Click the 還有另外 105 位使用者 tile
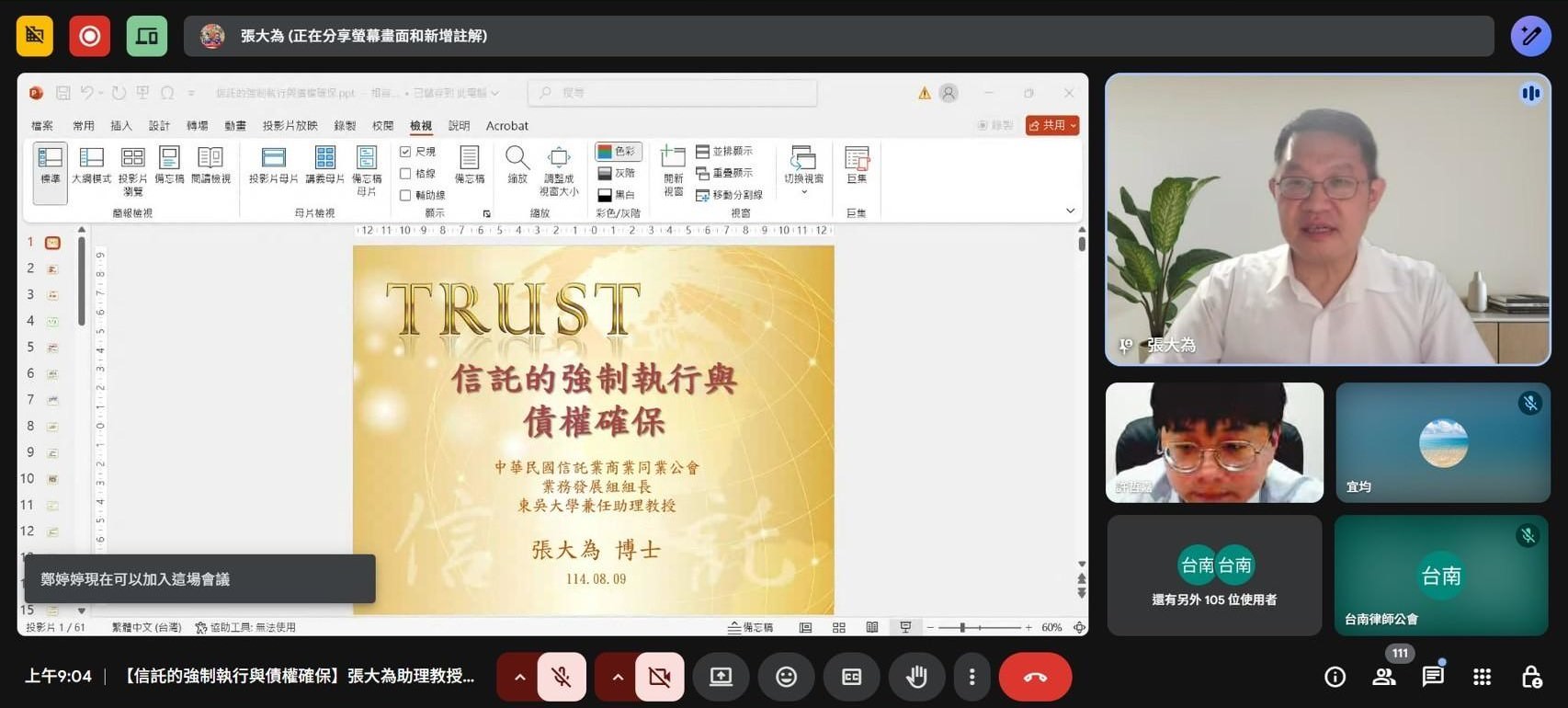Screen dimensions: 1568x708 pos(1213,576)
